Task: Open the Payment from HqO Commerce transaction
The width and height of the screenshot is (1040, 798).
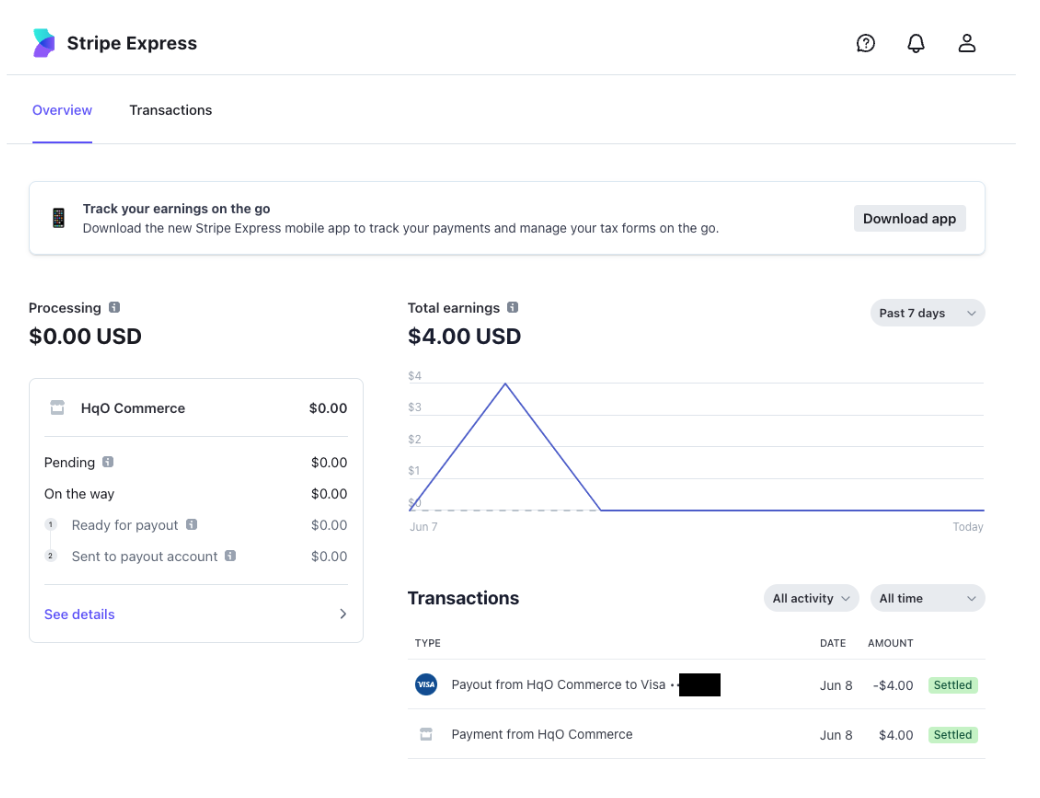Action: [541, 734]
